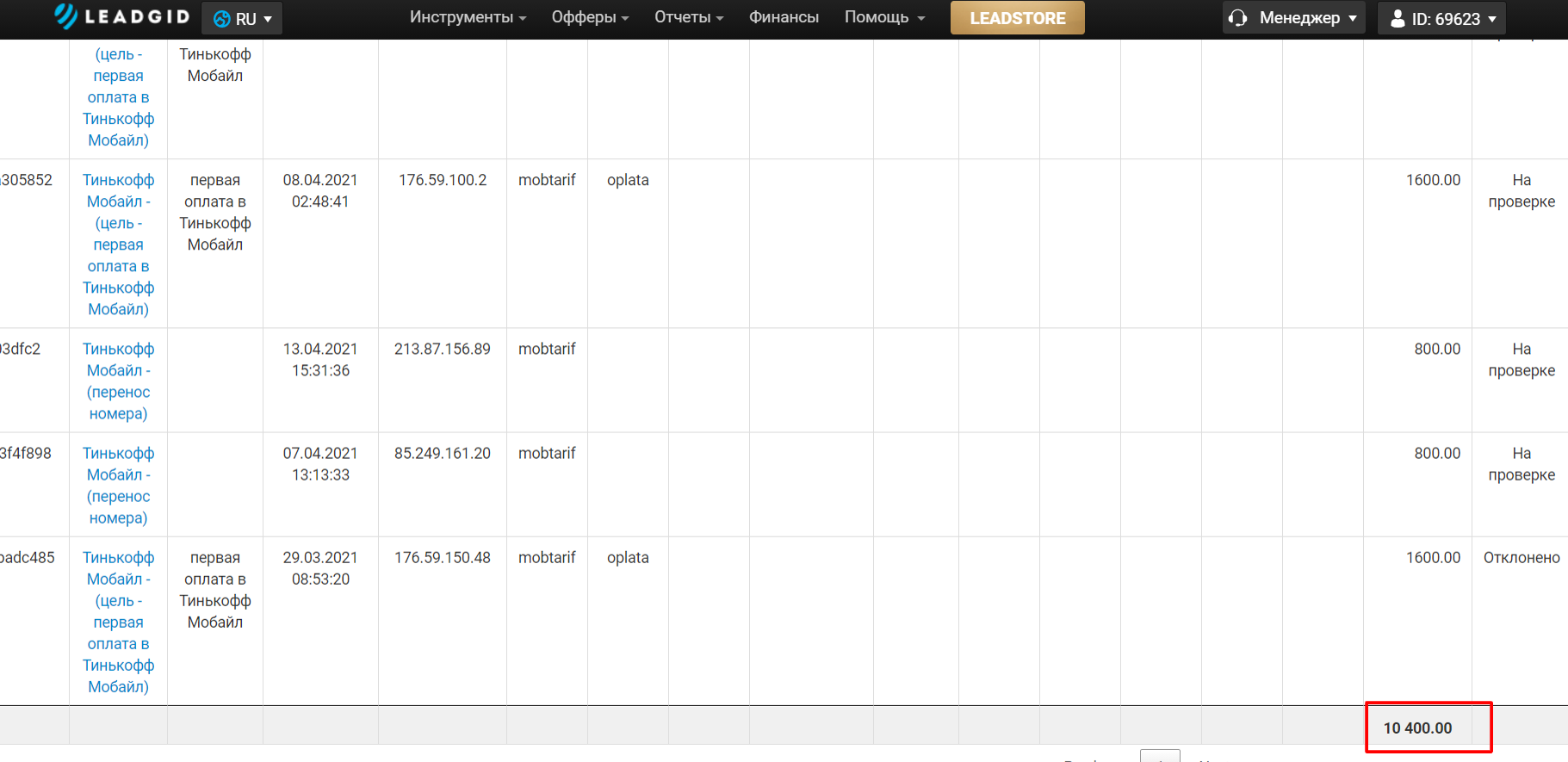Open the Офферы dropdown menu
This screenshot has height=762, width=1568.
(590, 17)
